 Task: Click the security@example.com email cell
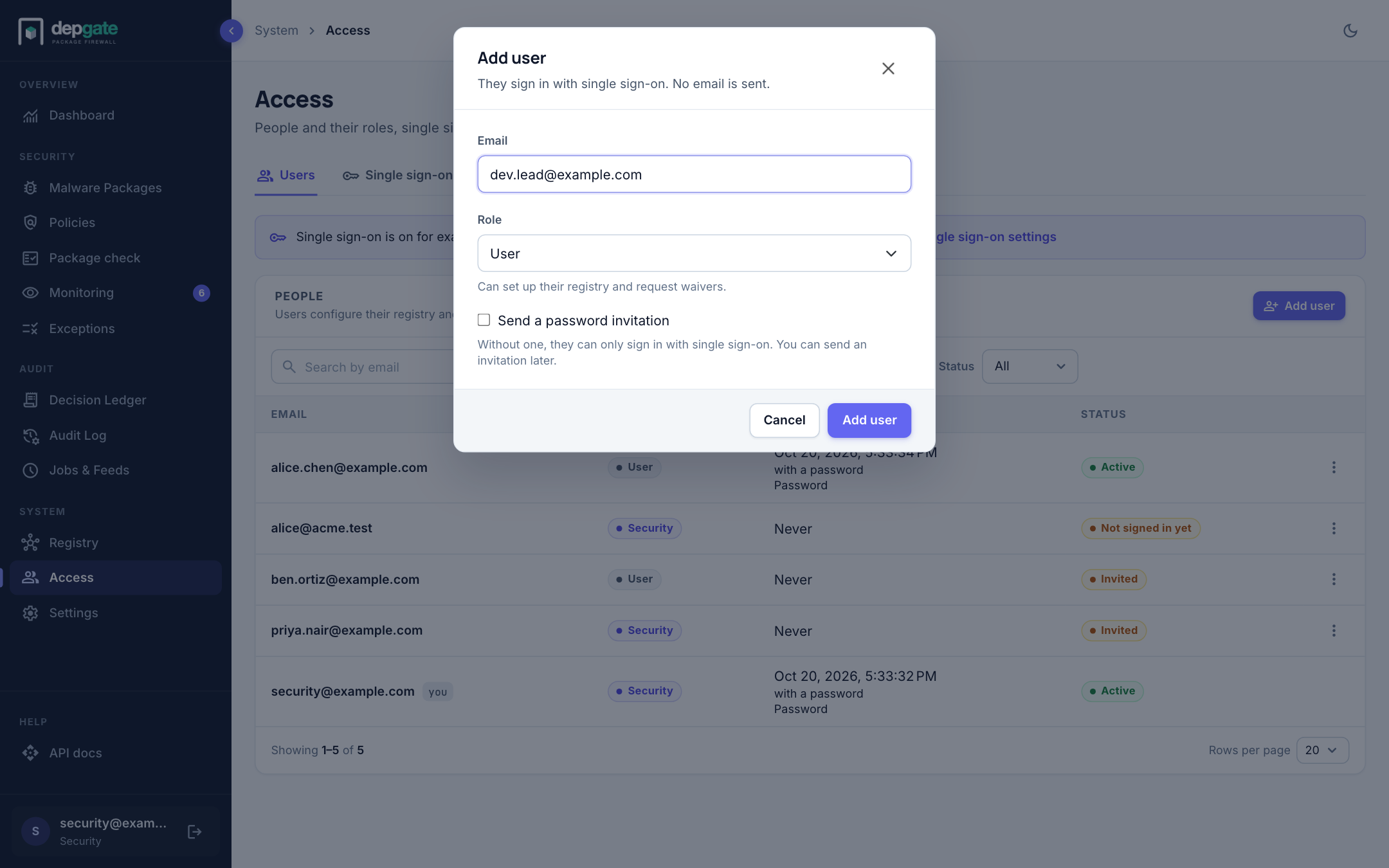pyautogui.click(x=343, y=691)
